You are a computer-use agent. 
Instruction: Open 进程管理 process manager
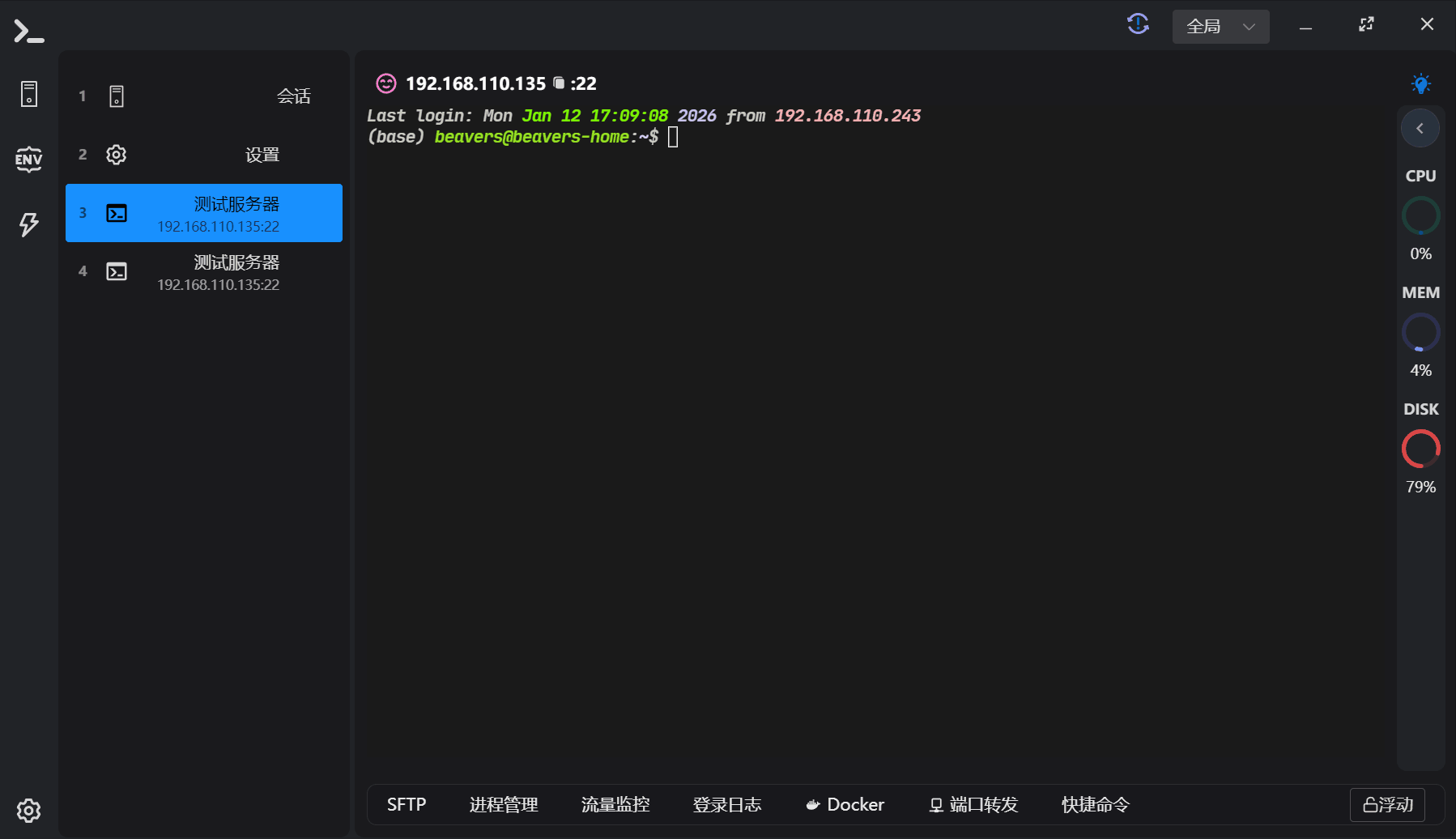(504, 804)
